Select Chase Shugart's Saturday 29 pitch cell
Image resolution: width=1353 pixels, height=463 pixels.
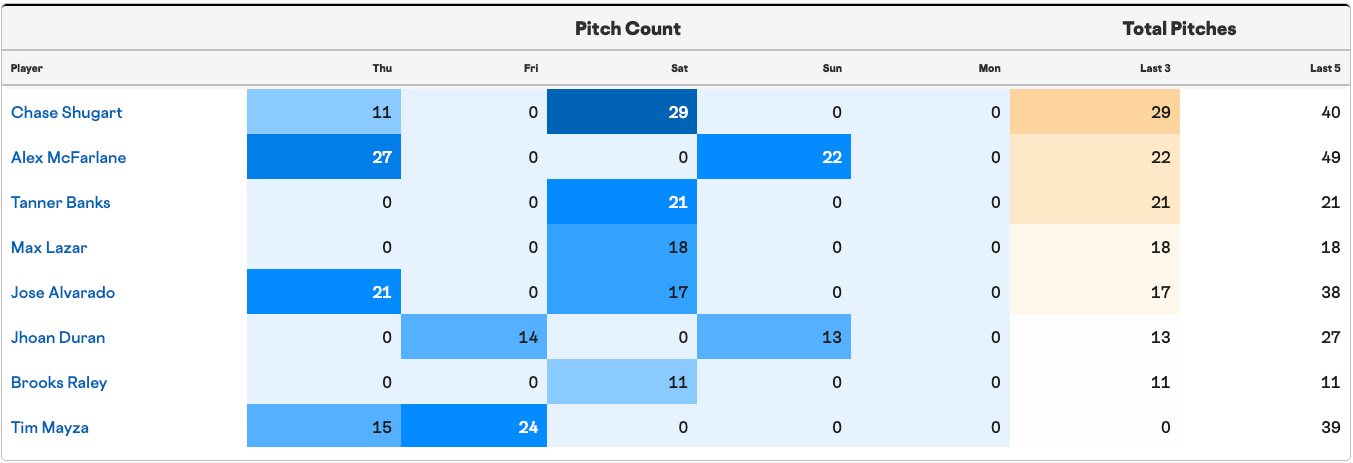pyautogui.click(x=622, y=112)
